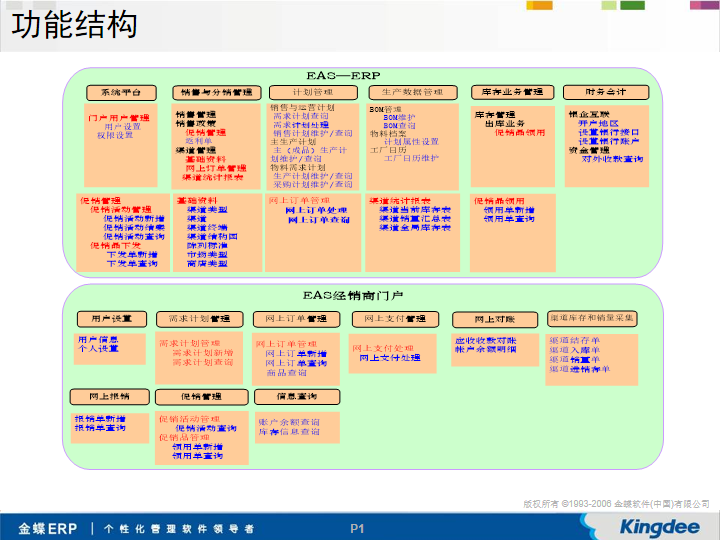Select the 商店类型 entry
The width and height of the screenshot is (720, 540).
click(208, 264)
